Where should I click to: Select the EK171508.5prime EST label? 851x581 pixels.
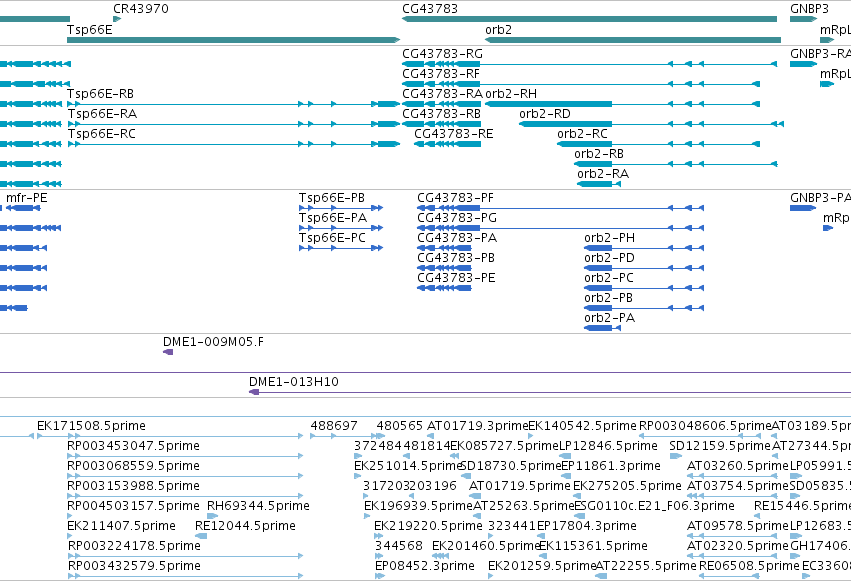click(91, 426)
